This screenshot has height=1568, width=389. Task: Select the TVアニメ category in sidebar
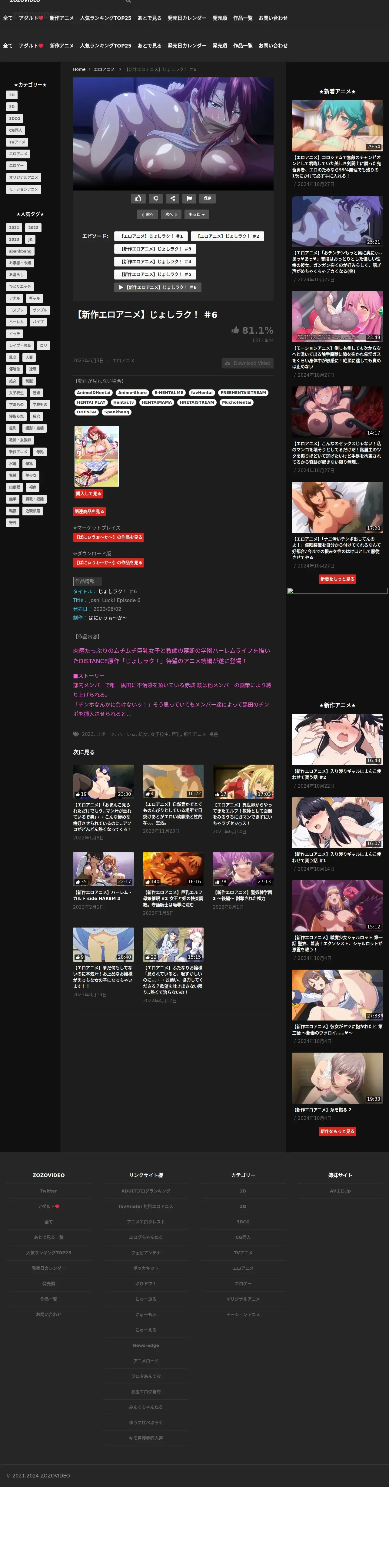[x=17, y=142]
